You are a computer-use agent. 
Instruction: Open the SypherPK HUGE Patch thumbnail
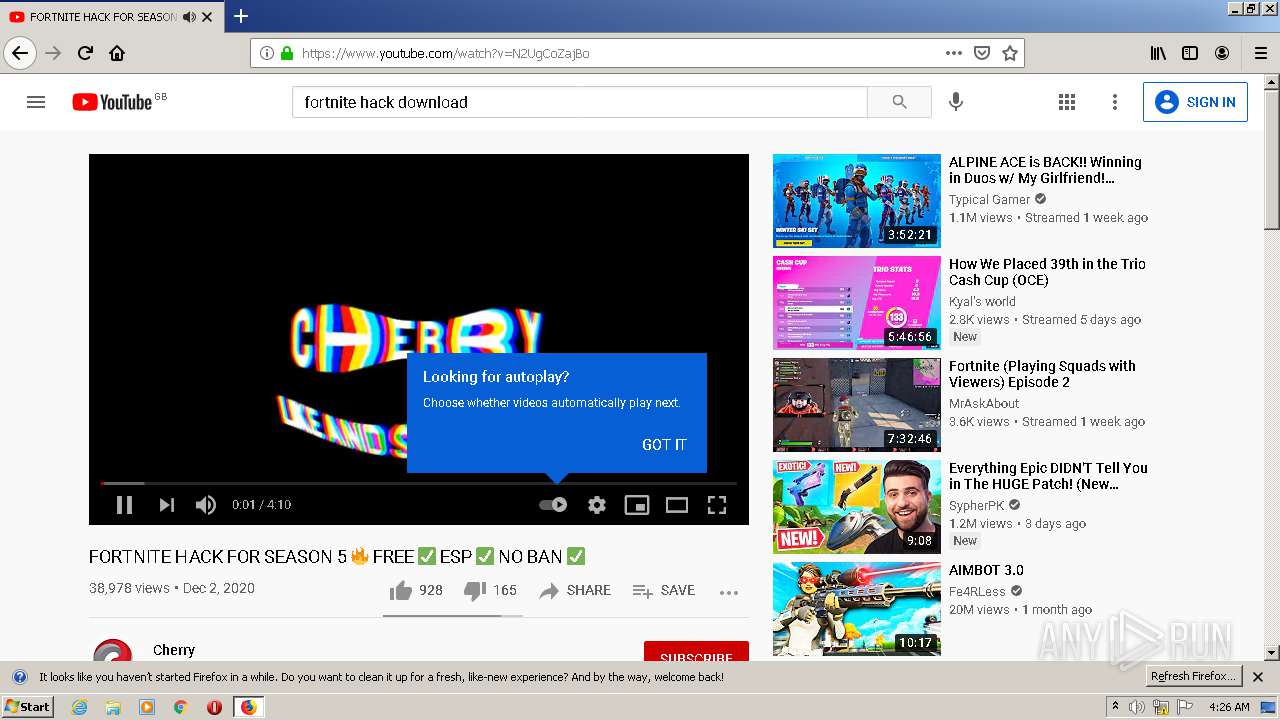coord(857,507)
